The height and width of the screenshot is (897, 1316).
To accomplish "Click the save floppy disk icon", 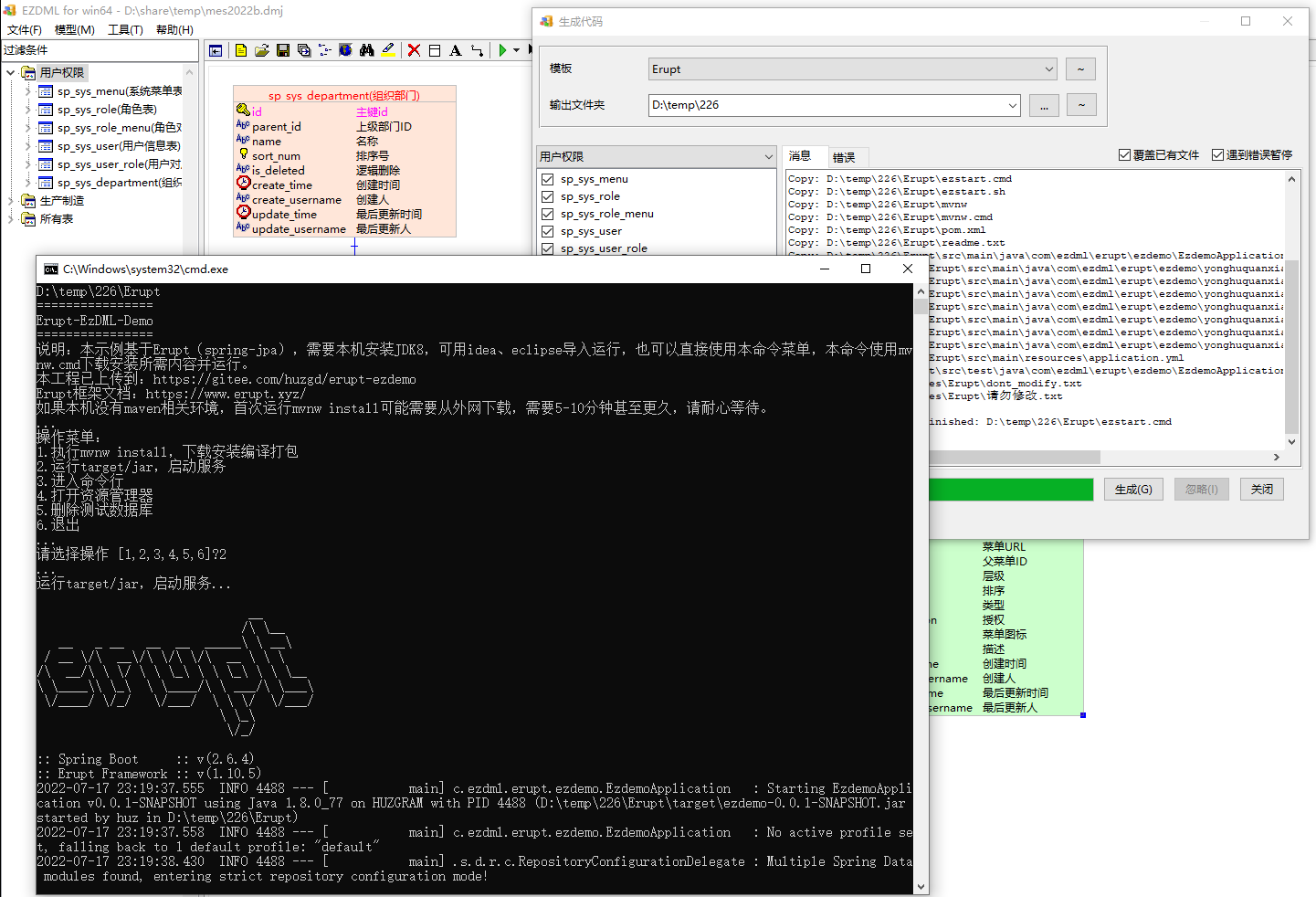I will 283,50.
